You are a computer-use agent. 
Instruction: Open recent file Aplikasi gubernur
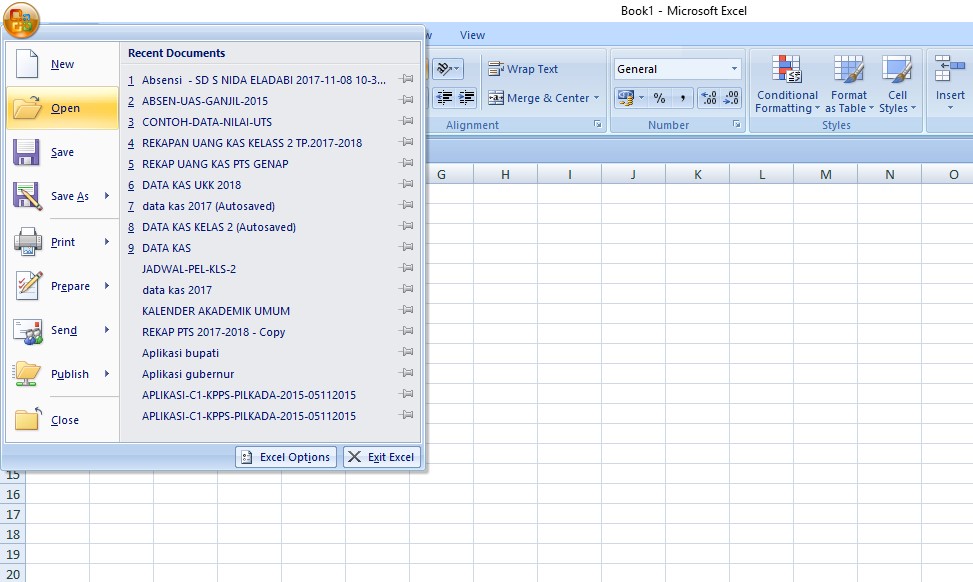[188, 374]
